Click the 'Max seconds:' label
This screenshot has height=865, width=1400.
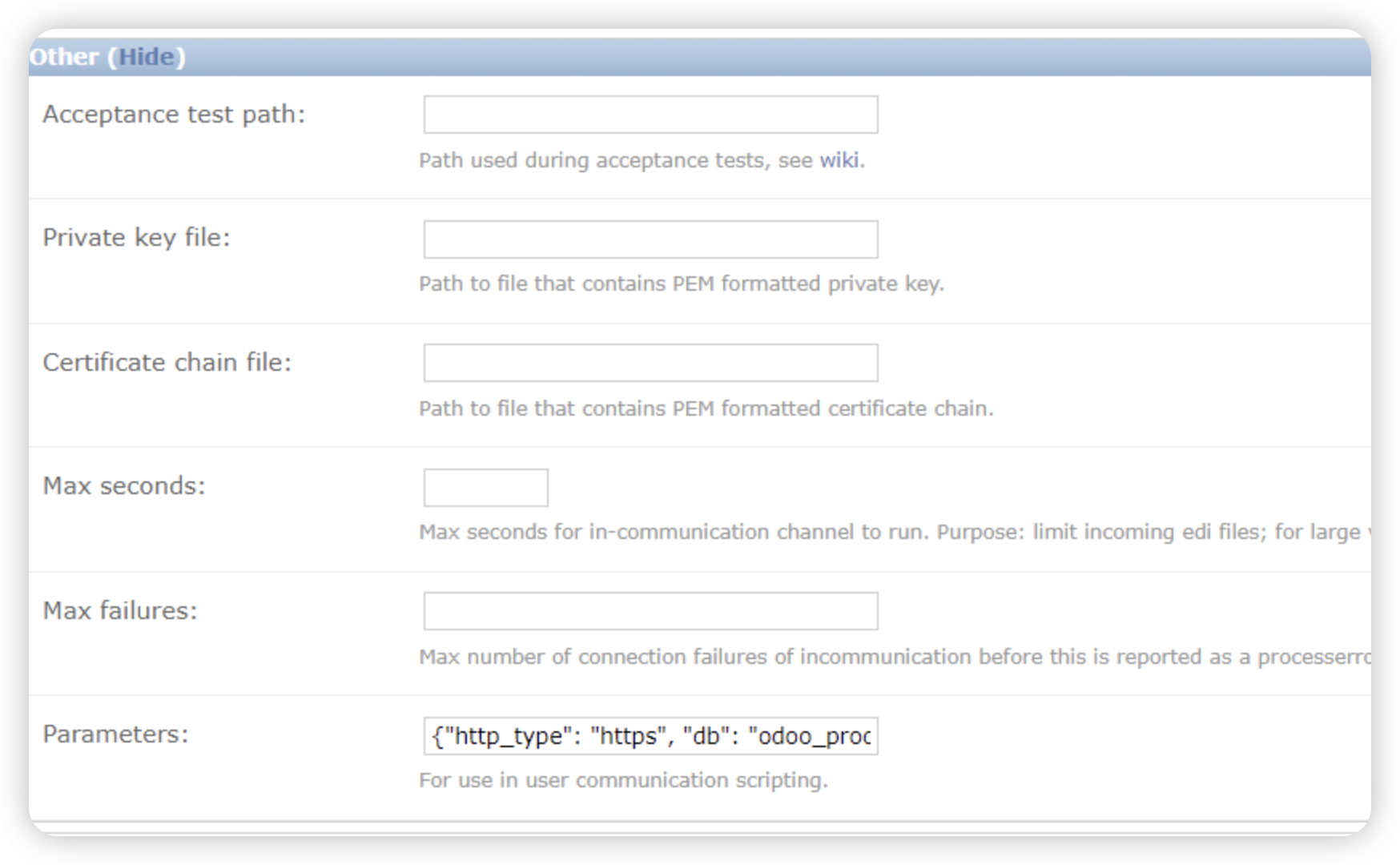124,486
